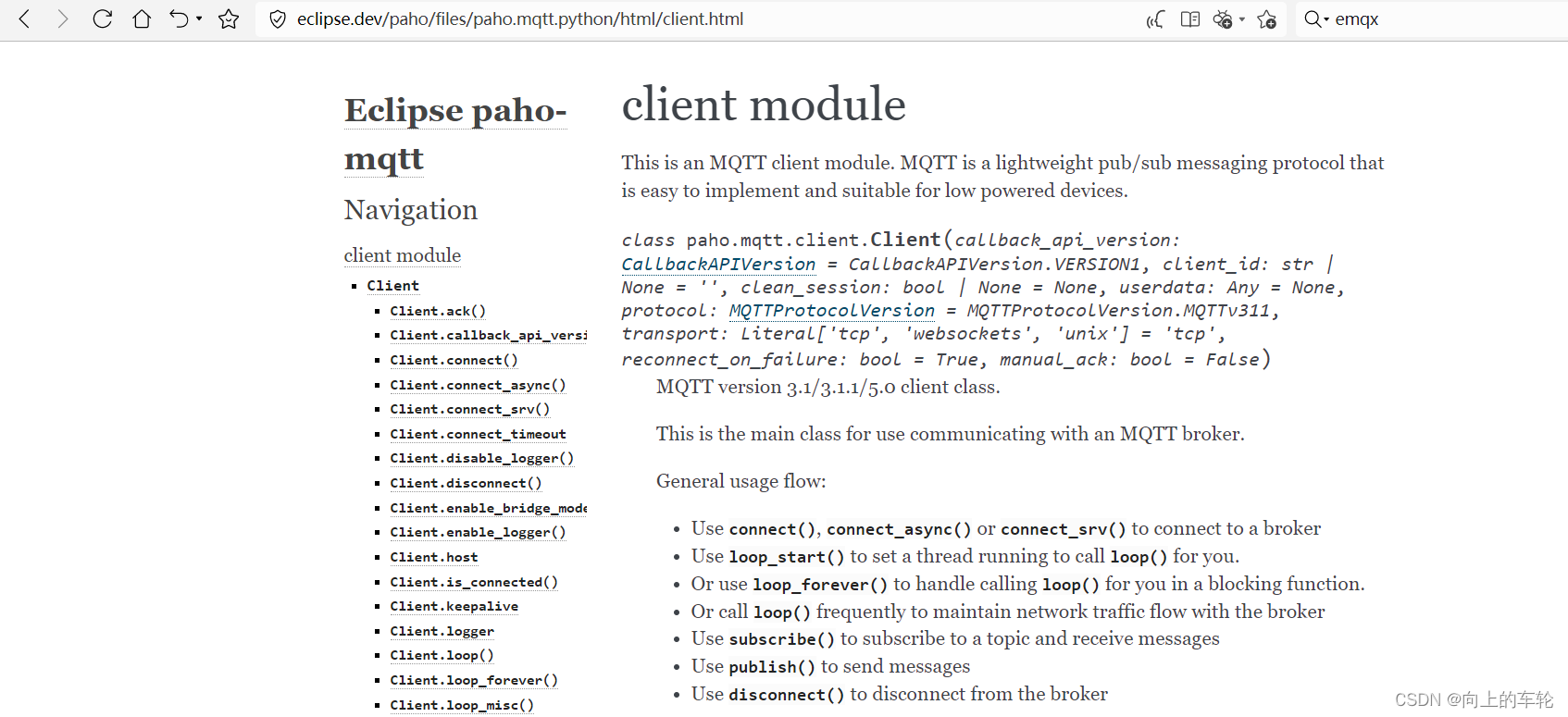Click the favorites star with plus icon
The height and width of the screenshot is (717, 1568).
(1267, 19)
